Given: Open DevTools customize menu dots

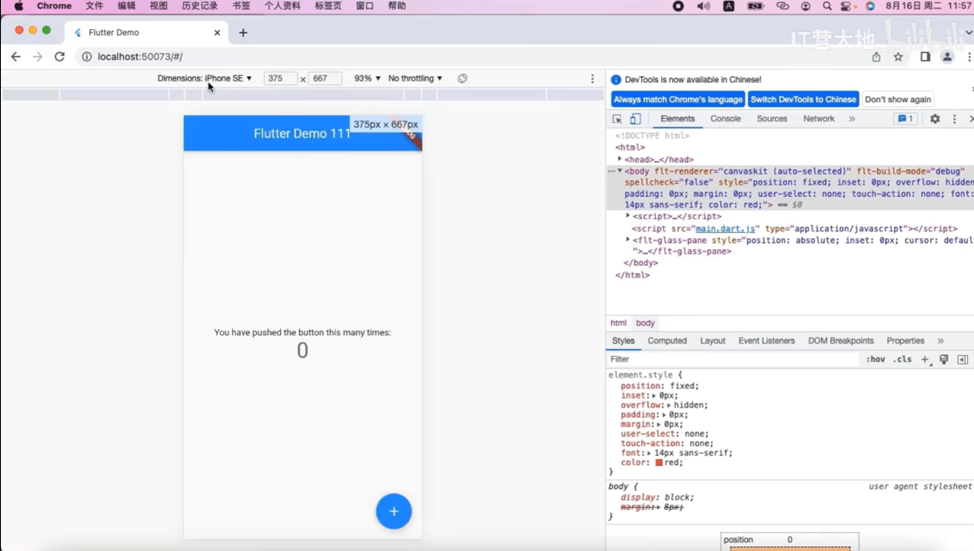Looking at the screenshot, I should (955, 119).
